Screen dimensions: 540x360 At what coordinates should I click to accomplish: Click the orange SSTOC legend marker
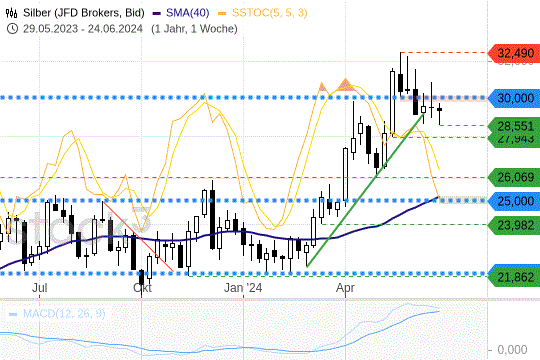click(222, 13)
